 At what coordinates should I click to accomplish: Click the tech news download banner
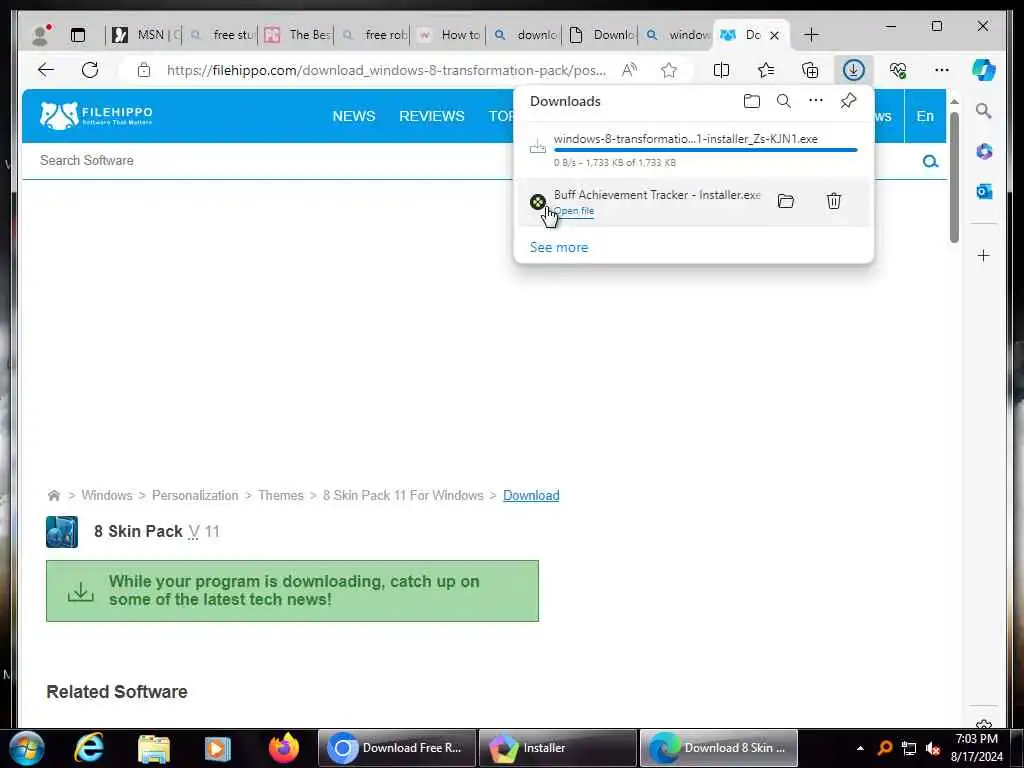coord(293,591)
